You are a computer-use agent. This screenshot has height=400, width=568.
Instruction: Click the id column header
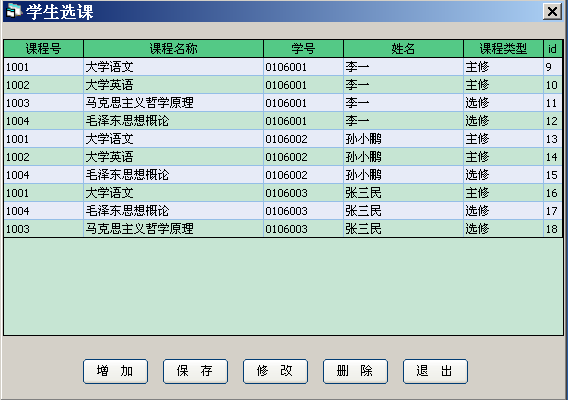553,49
